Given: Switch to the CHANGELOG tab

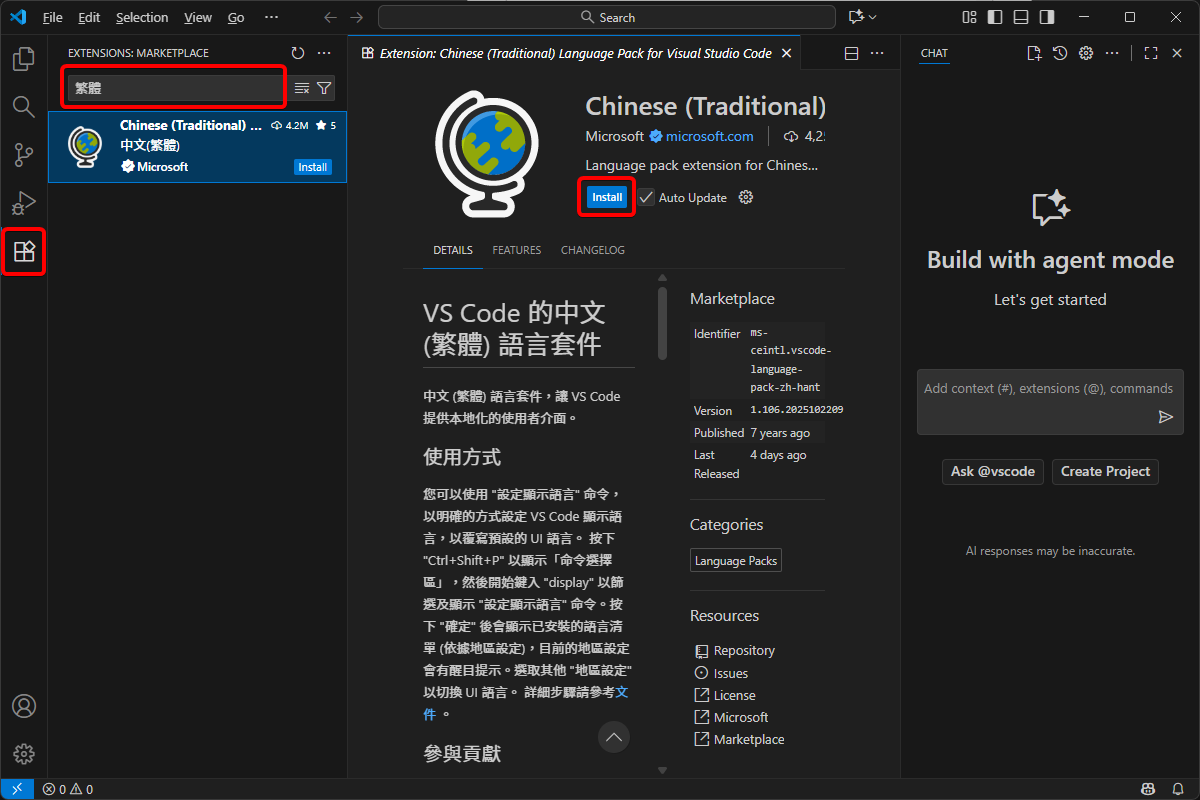Looking at the screenshot, I should [x=592, y=250].
